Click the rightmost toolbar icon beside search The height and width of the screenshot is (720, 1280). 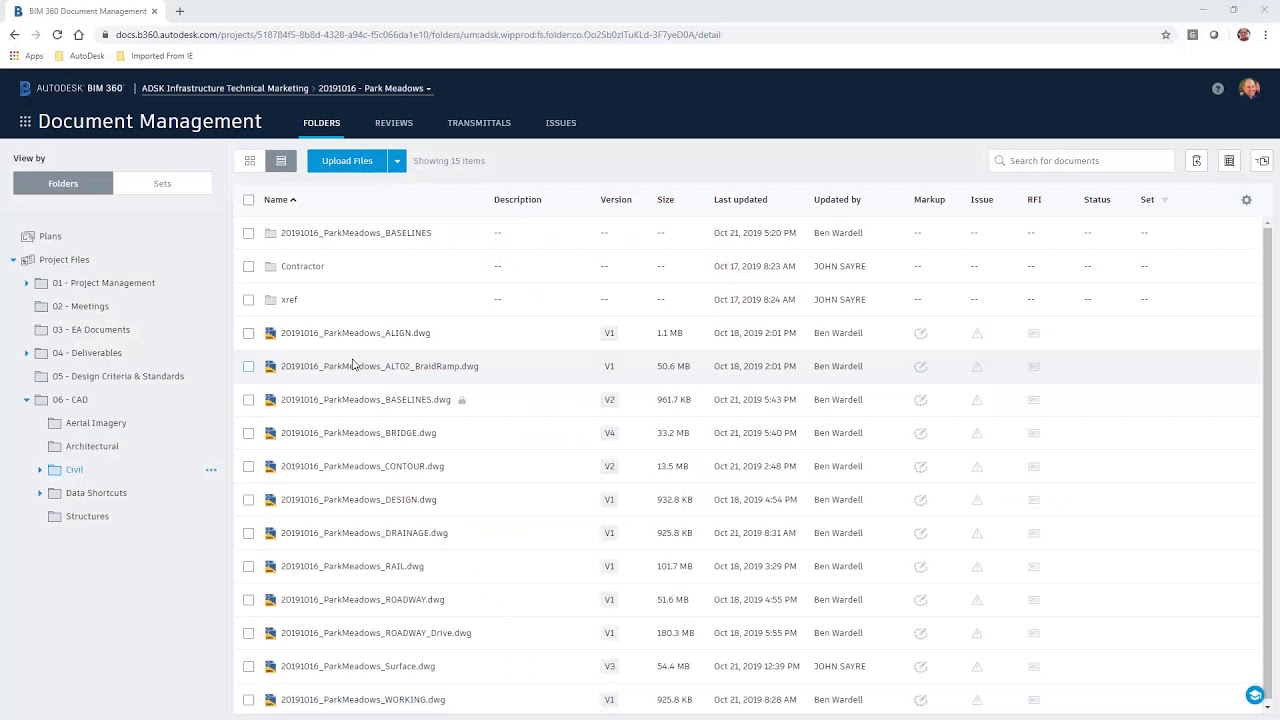1262,161
